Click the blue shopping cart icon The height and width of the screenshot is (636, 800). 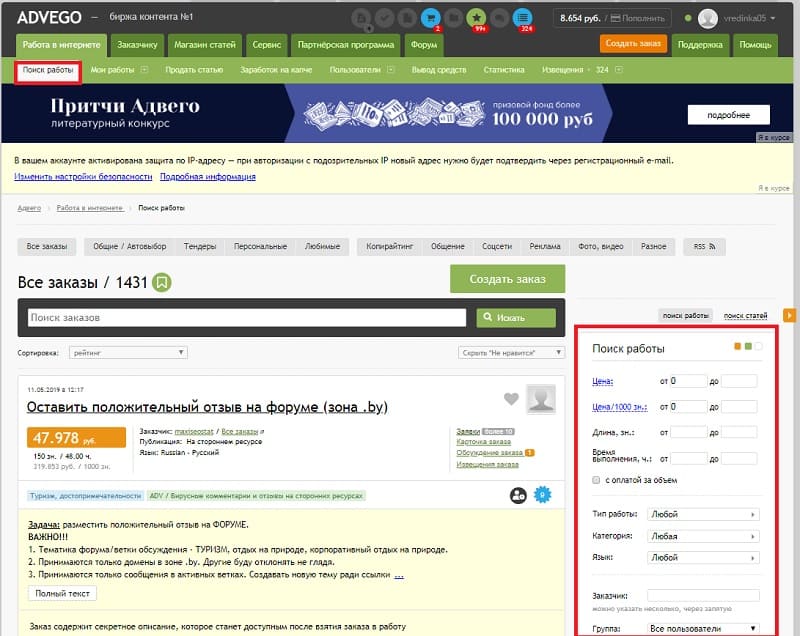pos(431,17)
